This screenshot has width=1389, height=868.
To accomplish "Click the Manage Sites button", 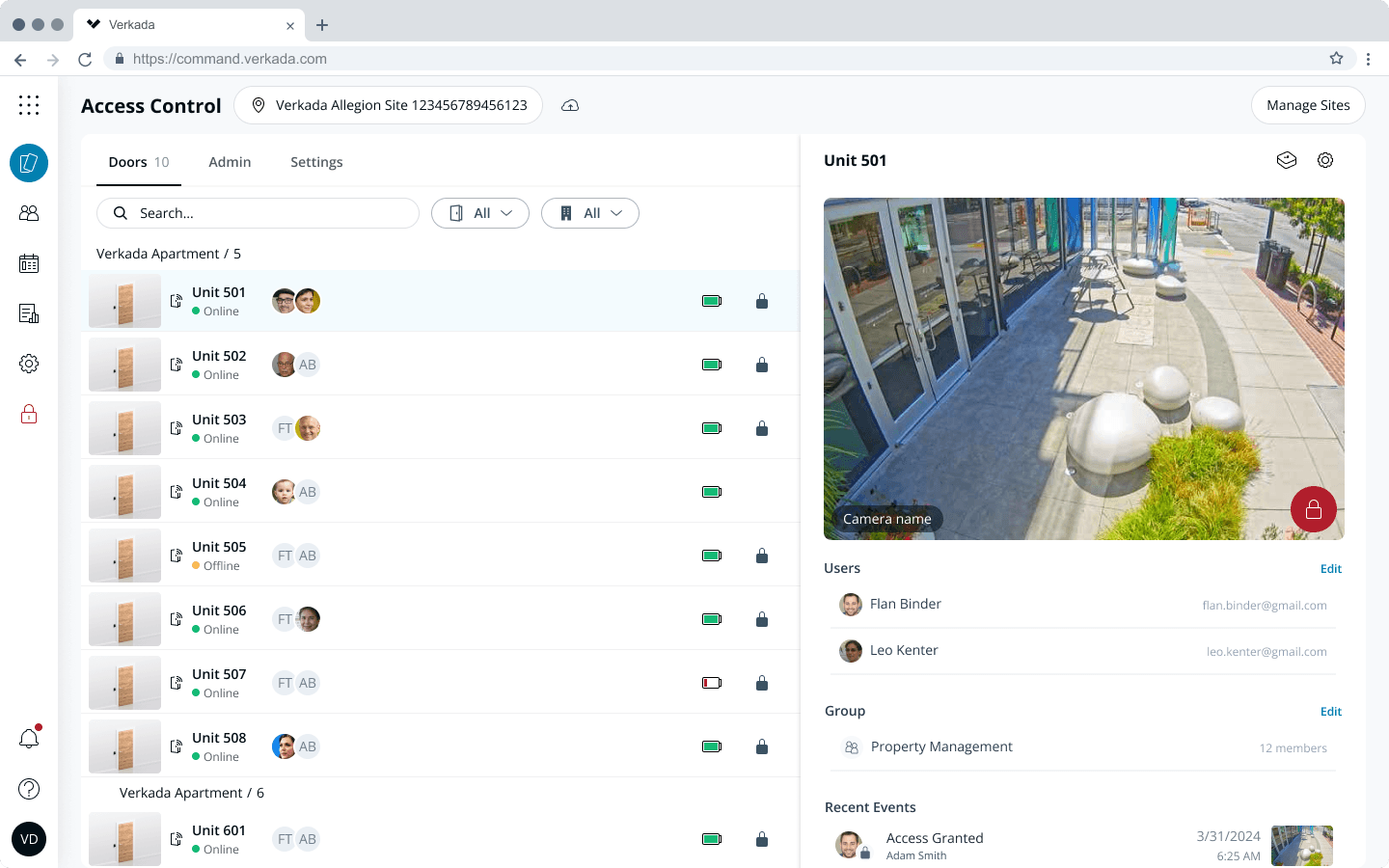I will (x=1308, y=105).
